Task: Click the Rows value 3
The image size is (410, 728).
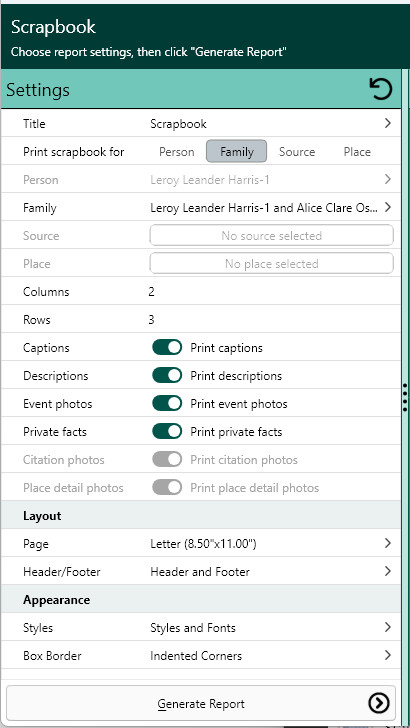Action: click(152, 320)
